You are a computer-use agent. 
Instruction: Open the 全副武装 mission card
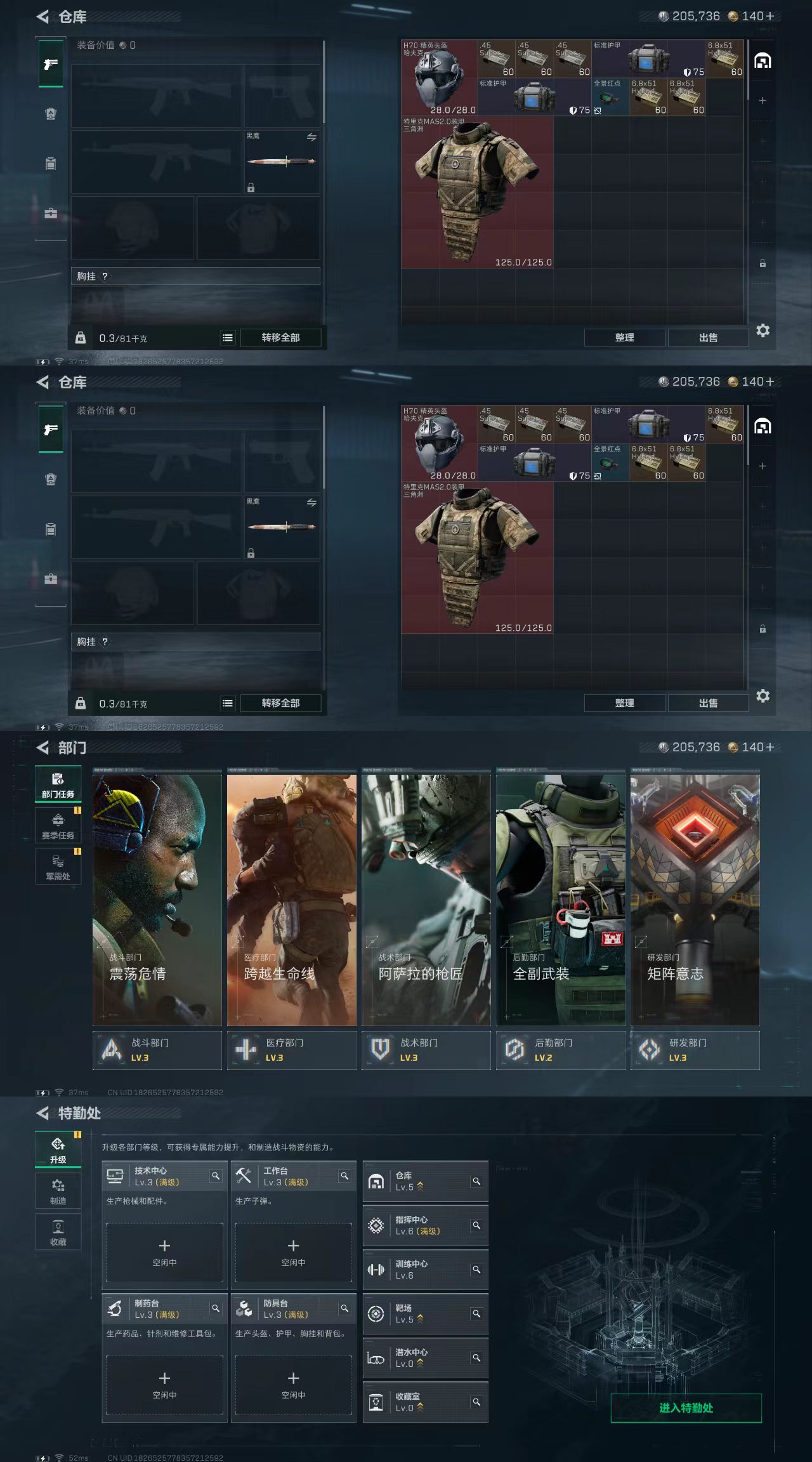pos(561,900)
